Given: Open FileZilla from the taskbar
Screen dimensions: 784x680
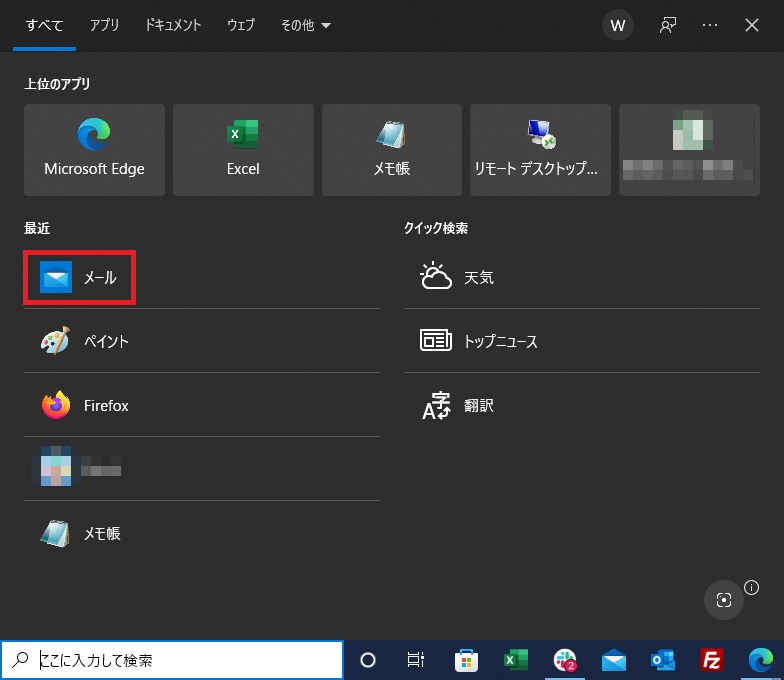Looking at the screenshot, I should [712, 660].
